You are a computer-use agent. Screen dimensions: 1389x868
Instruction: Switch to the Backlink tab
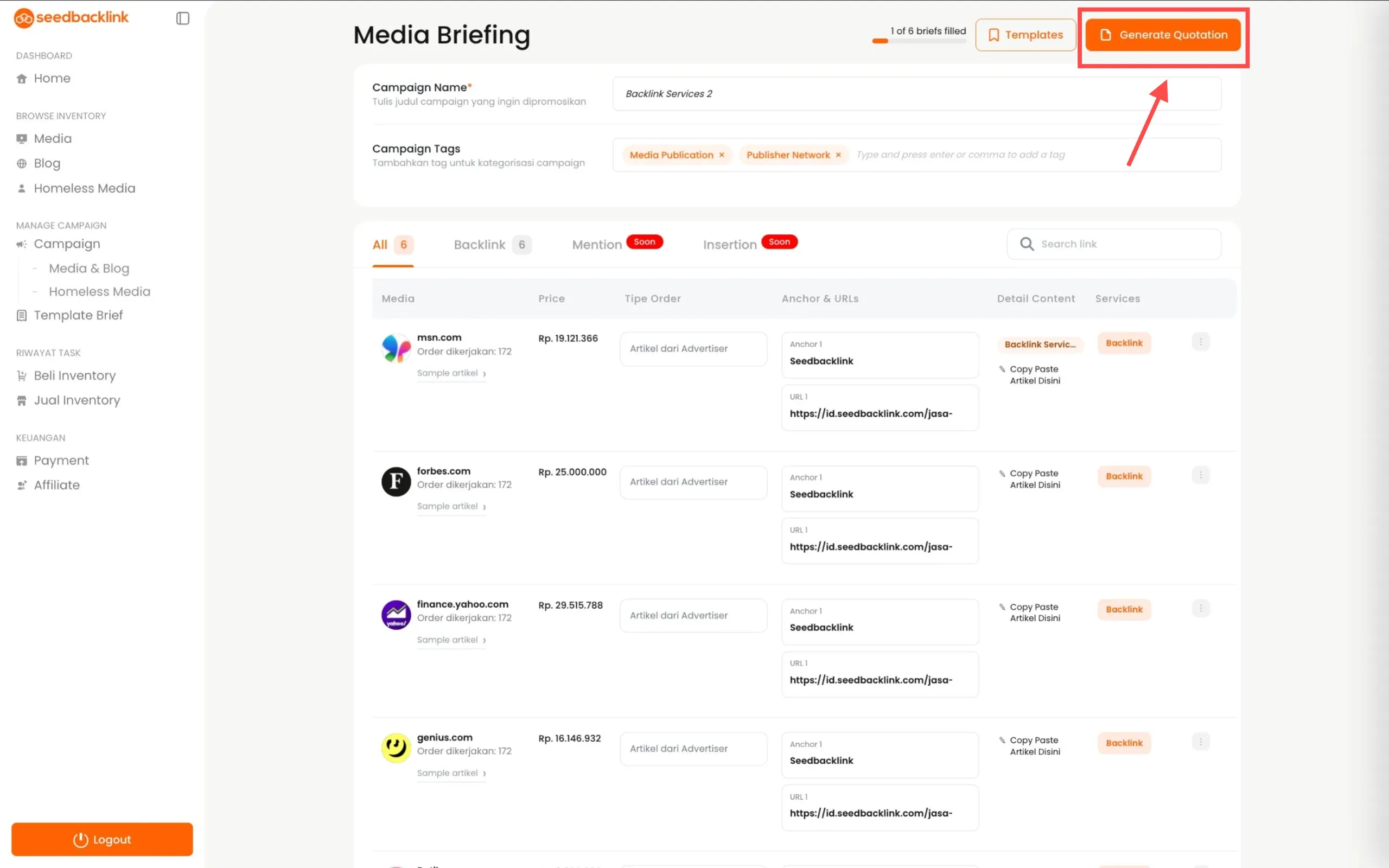pyautogui.click(x=493, y=245)
